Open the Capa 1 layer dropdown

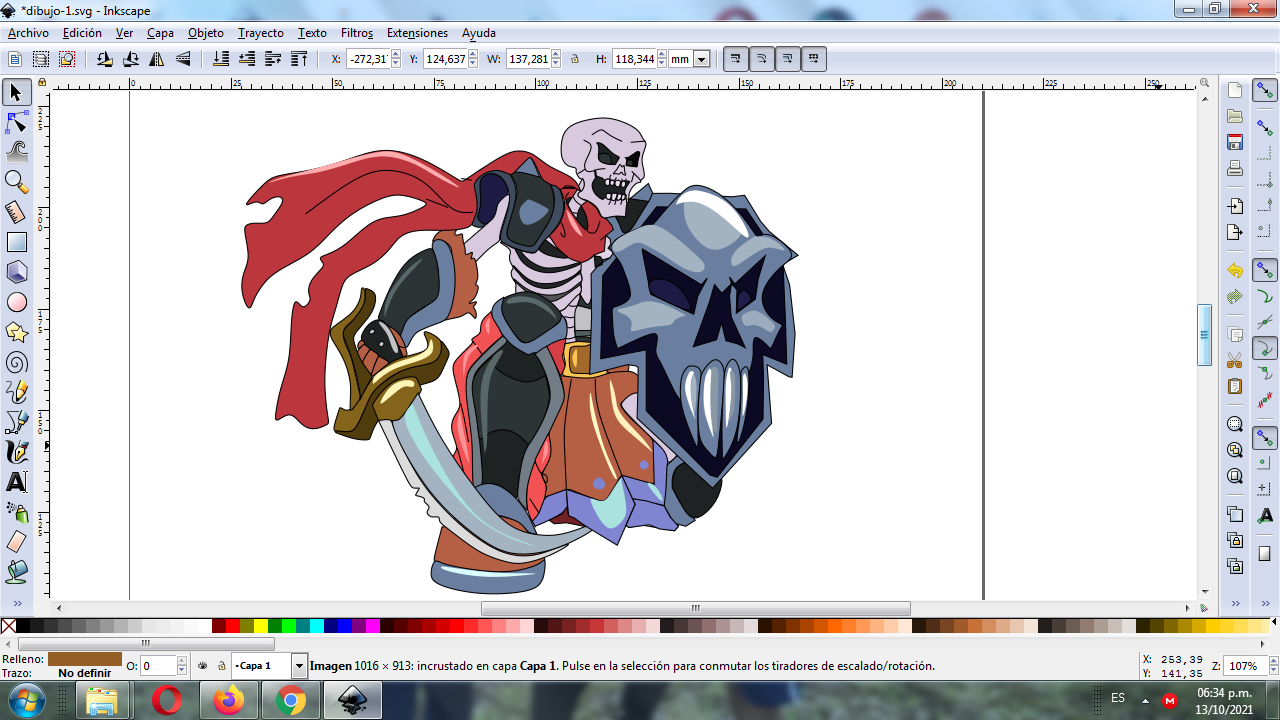click(x=299, y=665)
